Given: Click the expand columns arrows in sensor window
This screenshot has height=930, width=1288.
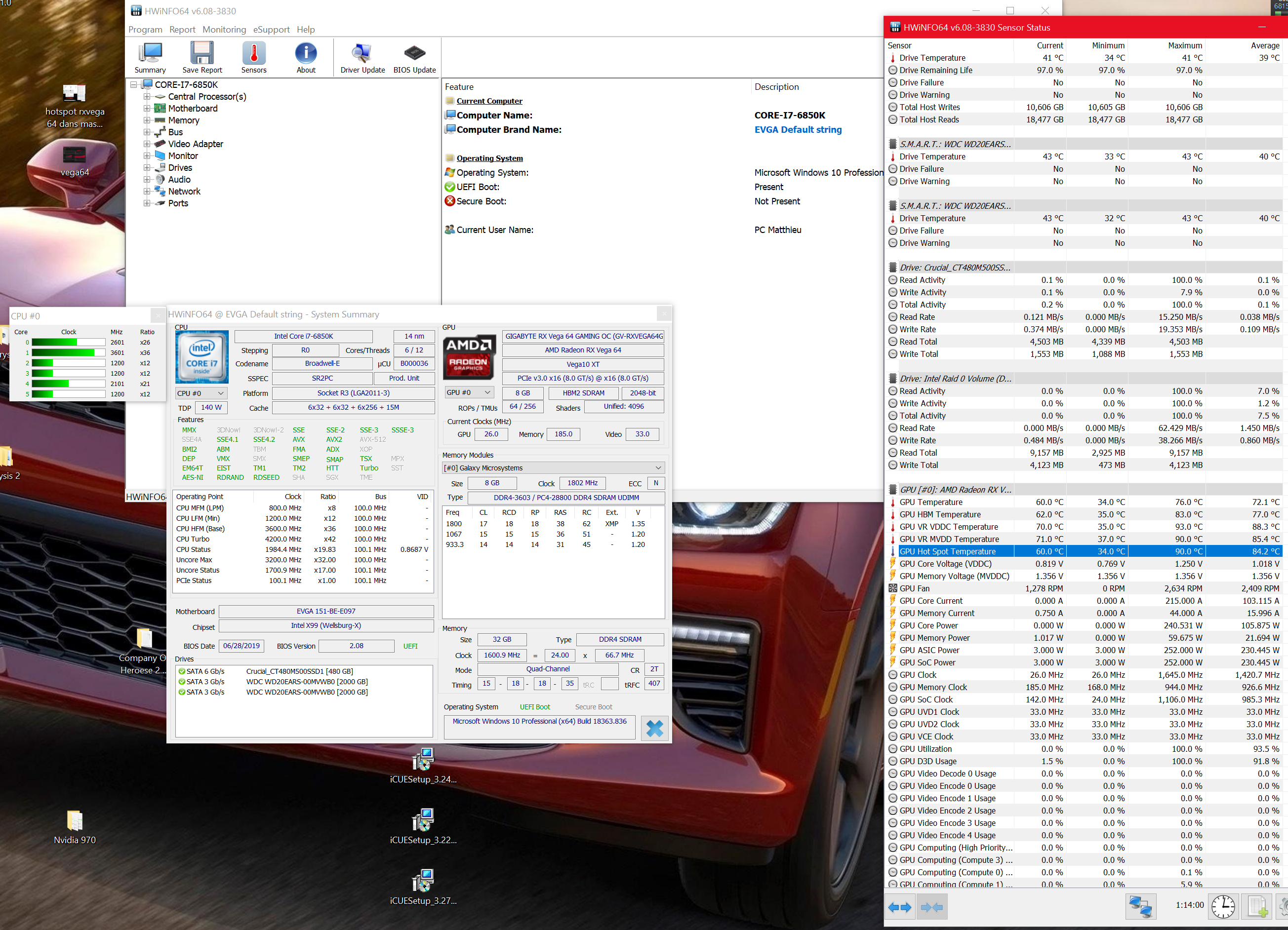Looking at the screenshot, I should coord(899,907).
